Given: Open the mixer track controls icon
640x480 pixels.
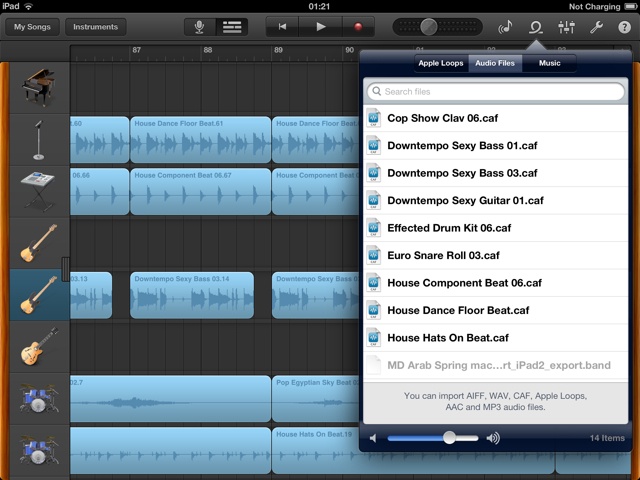Looking at the screenshot, I should (x=567, y=27).
